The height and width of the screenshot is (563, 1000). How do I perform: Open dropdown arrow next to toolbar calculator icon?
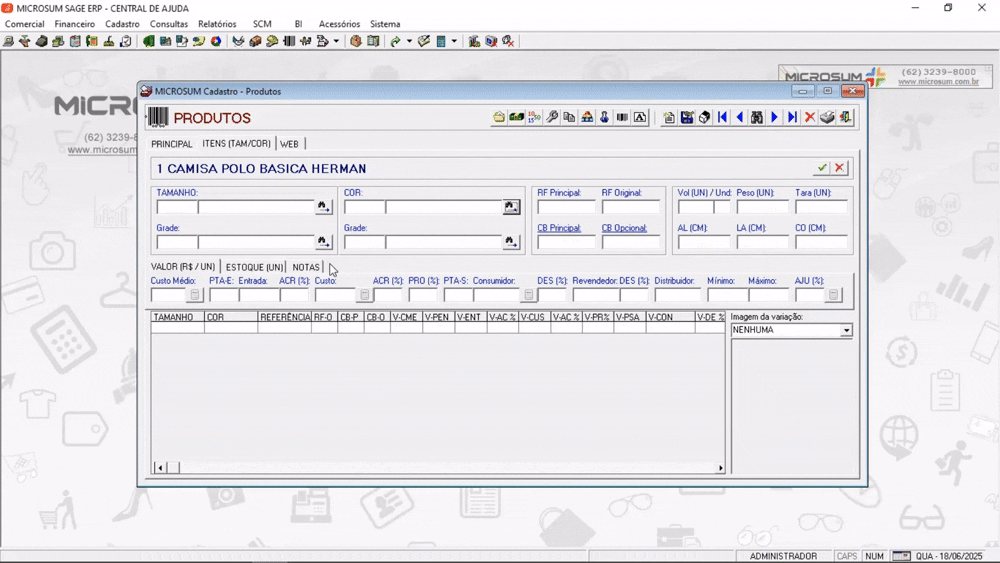point(454,41)
